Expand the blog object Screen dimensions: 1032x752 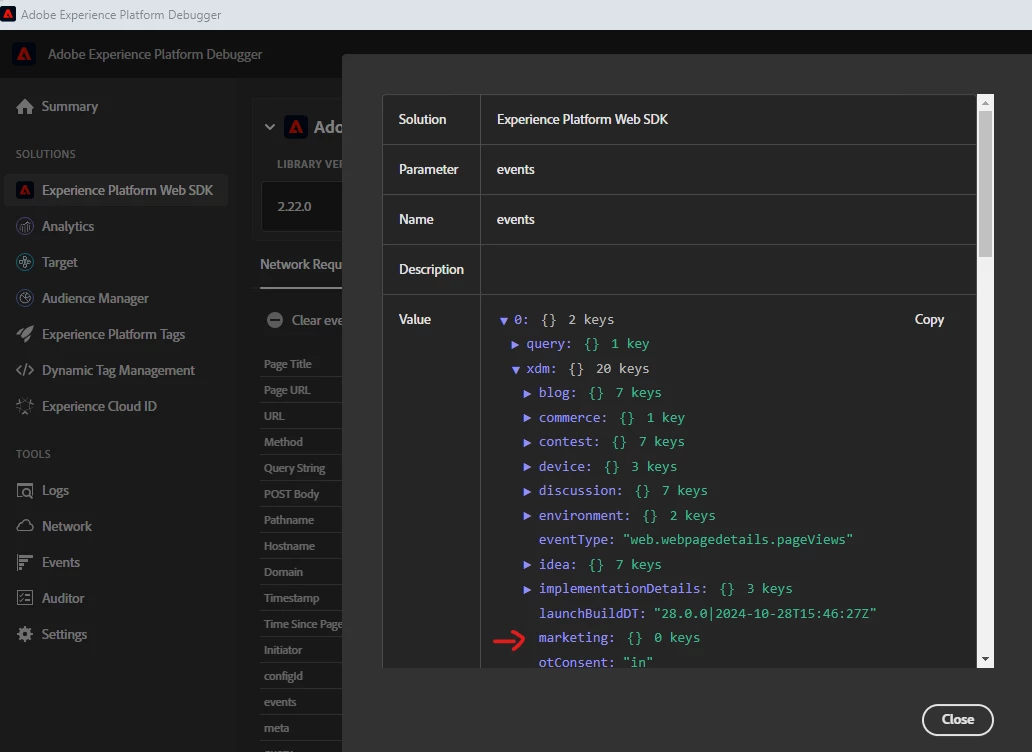(527, 393)
